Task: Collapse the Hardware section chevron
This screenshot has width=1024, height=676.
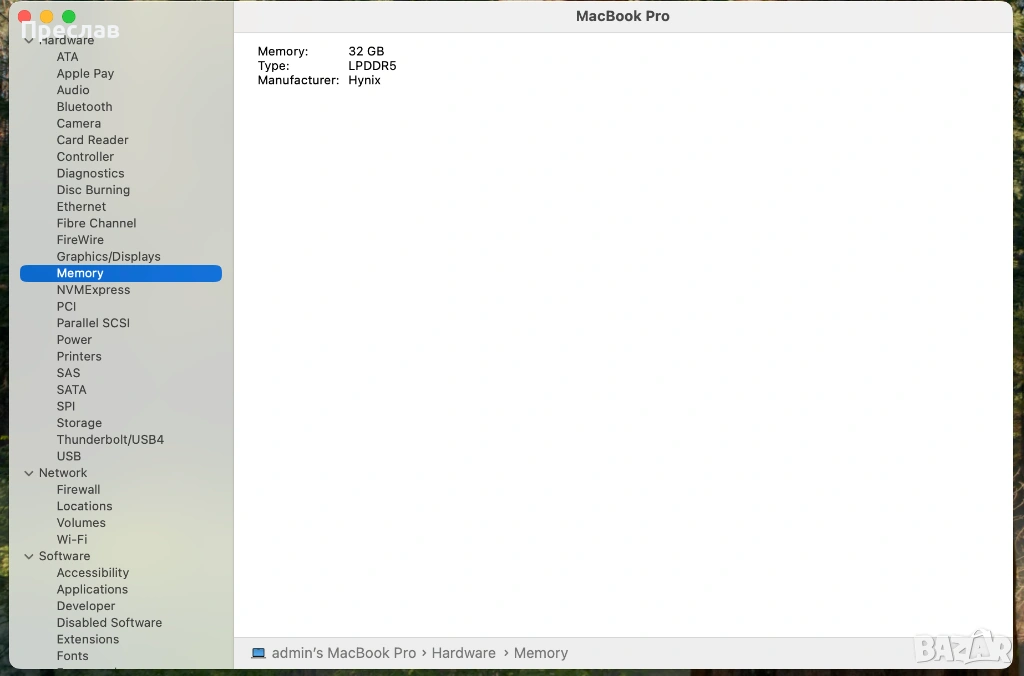Action: click(x=29, y=41)
